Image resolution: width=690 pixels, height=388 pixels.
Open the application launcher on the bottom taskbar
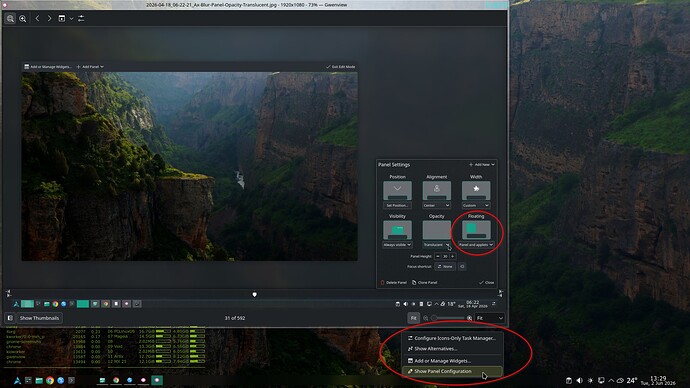(17, 381)
